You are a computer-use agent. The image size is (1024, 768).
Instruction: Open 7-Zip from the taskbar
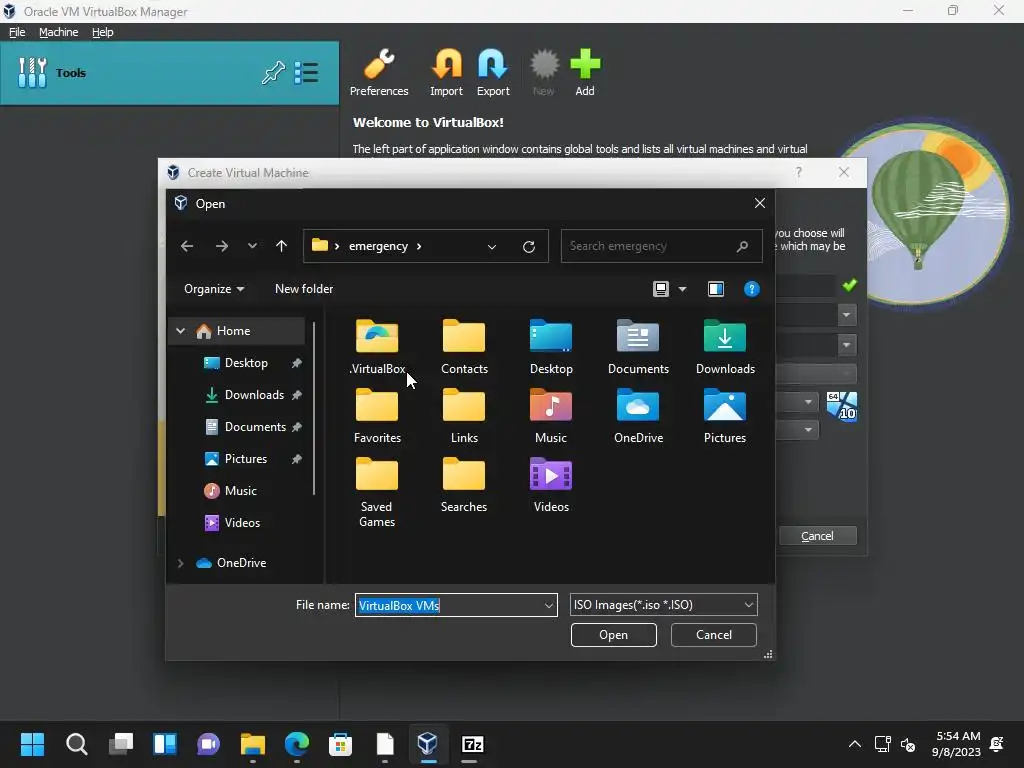coord(472,744)
